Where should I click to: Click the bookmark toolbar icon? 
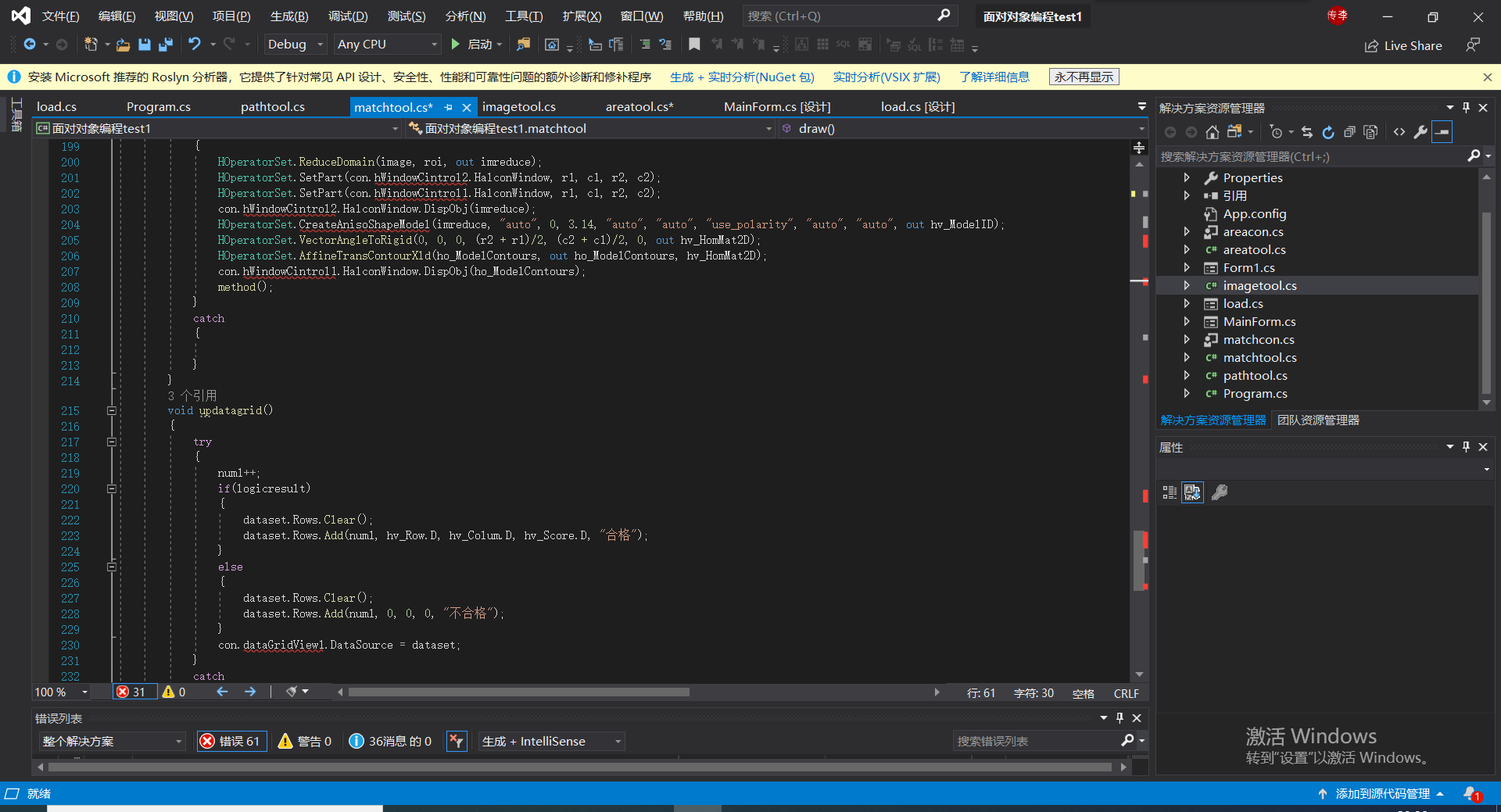click(x=694, y=45)
